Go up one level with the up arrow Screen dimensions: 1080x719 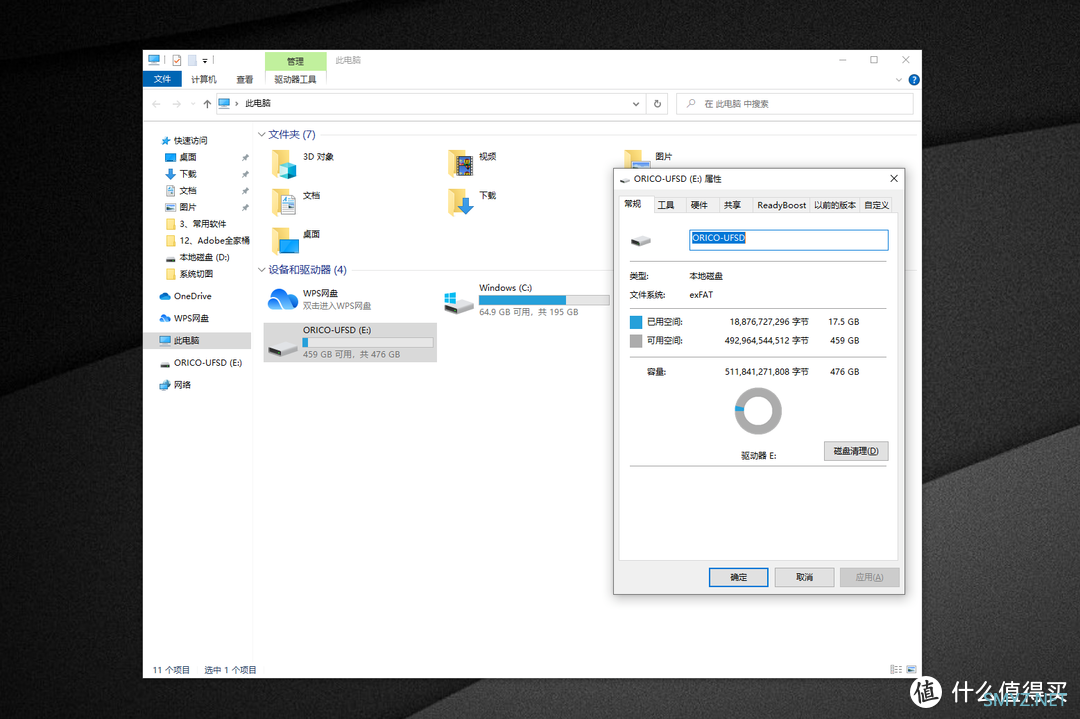[x=207, y=104]
